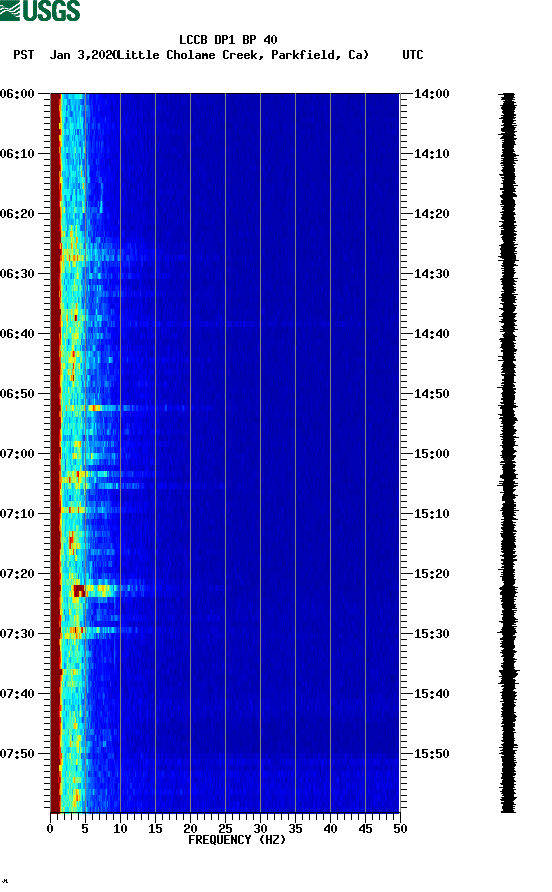Screen dimensions: 552x892
Task: Click the 14:50 UTC time label
Action: [431, 394]
